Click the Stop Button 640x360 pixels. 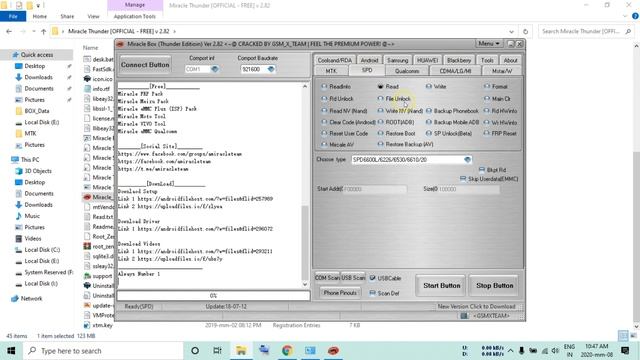point(494,285)
